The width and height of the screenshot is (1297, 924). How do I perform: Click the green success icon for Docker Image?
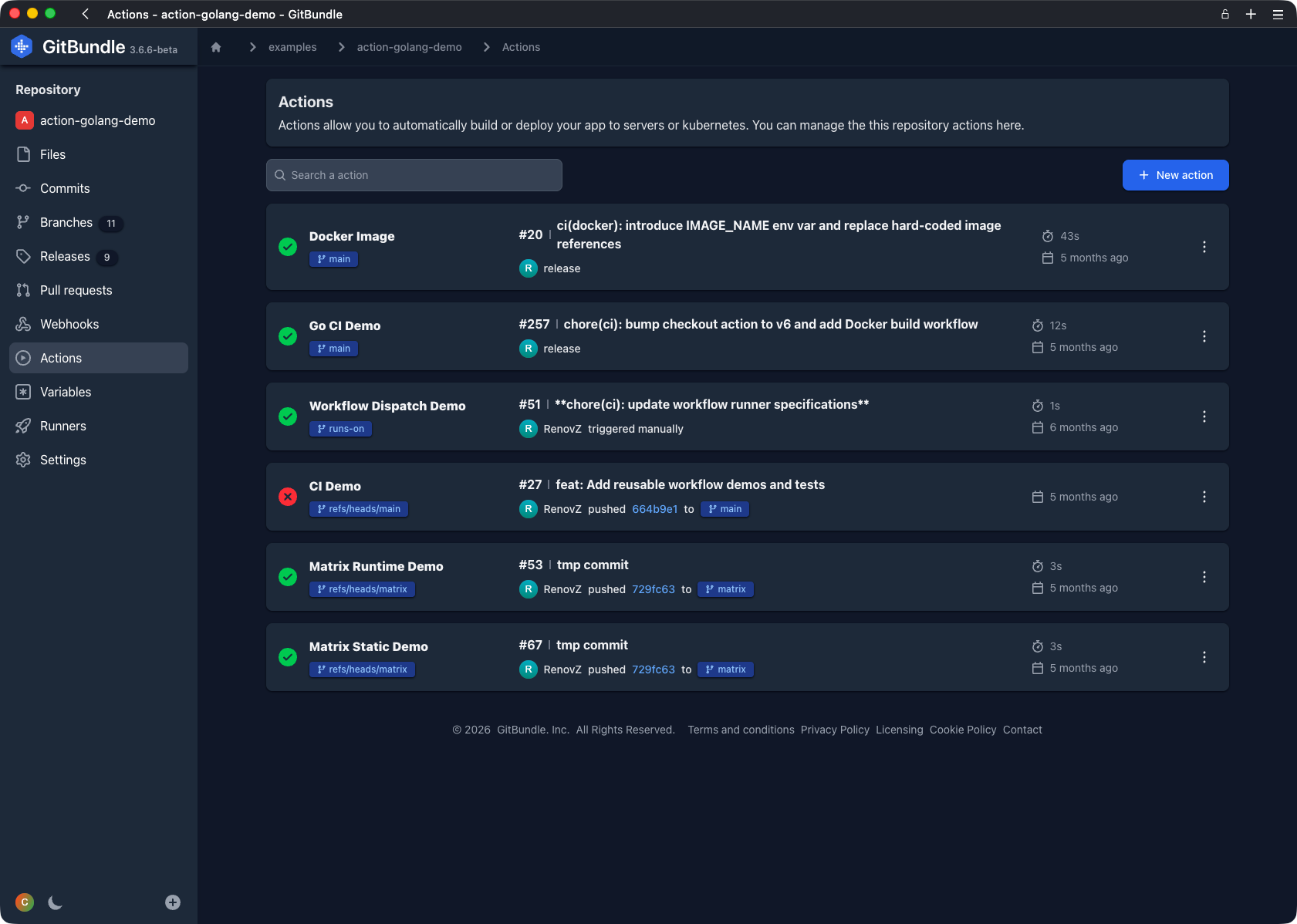[x=288, y=247]
